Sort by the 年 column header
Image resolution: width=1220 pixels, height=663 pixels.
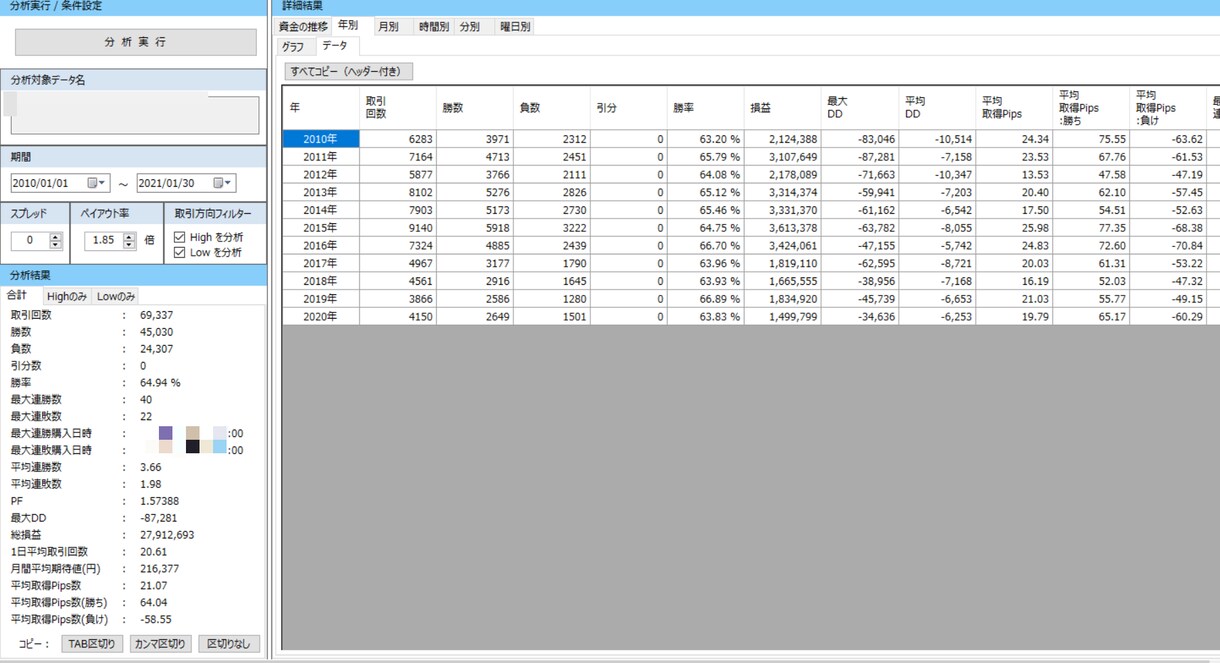click(321, 107)
